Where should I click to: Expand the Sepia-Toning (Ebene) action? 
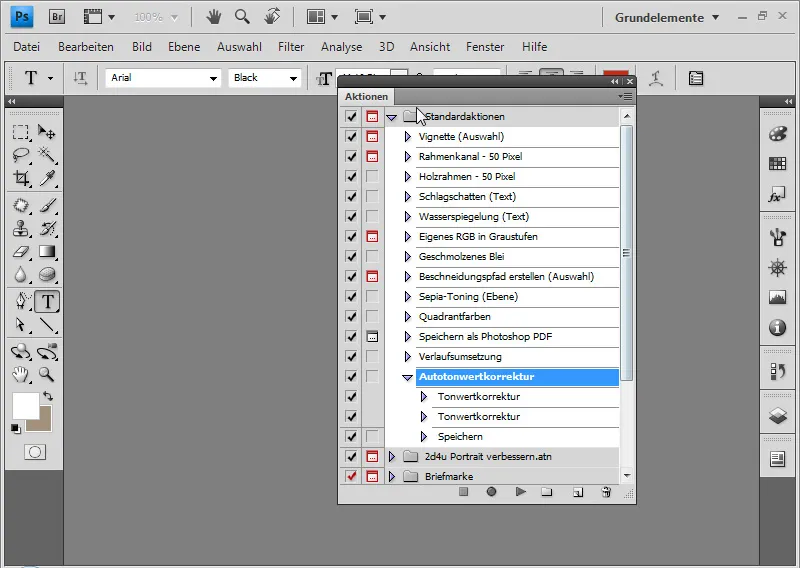pos(407,297)
